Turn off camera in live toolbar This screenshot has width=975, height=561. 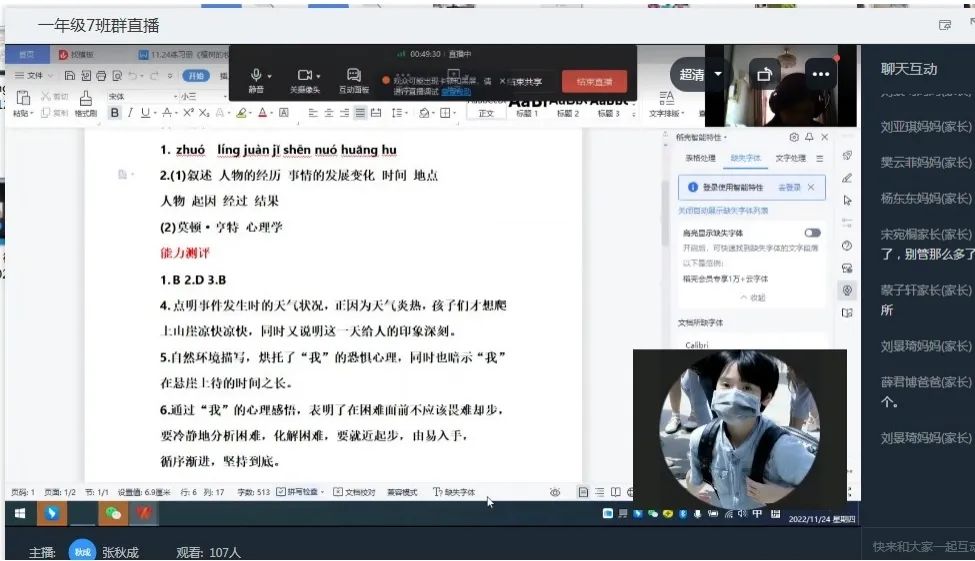(x=305, y=80)
